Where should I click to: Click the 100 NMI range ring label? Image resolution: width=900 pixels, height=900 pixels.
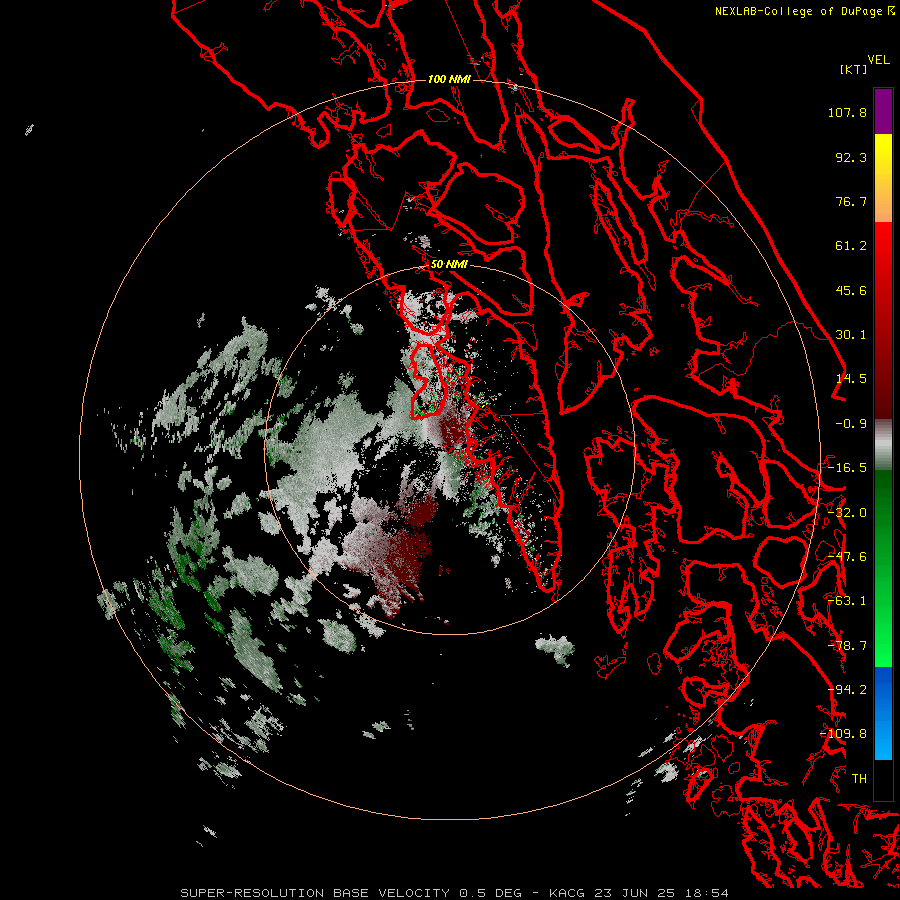[449, 79]
